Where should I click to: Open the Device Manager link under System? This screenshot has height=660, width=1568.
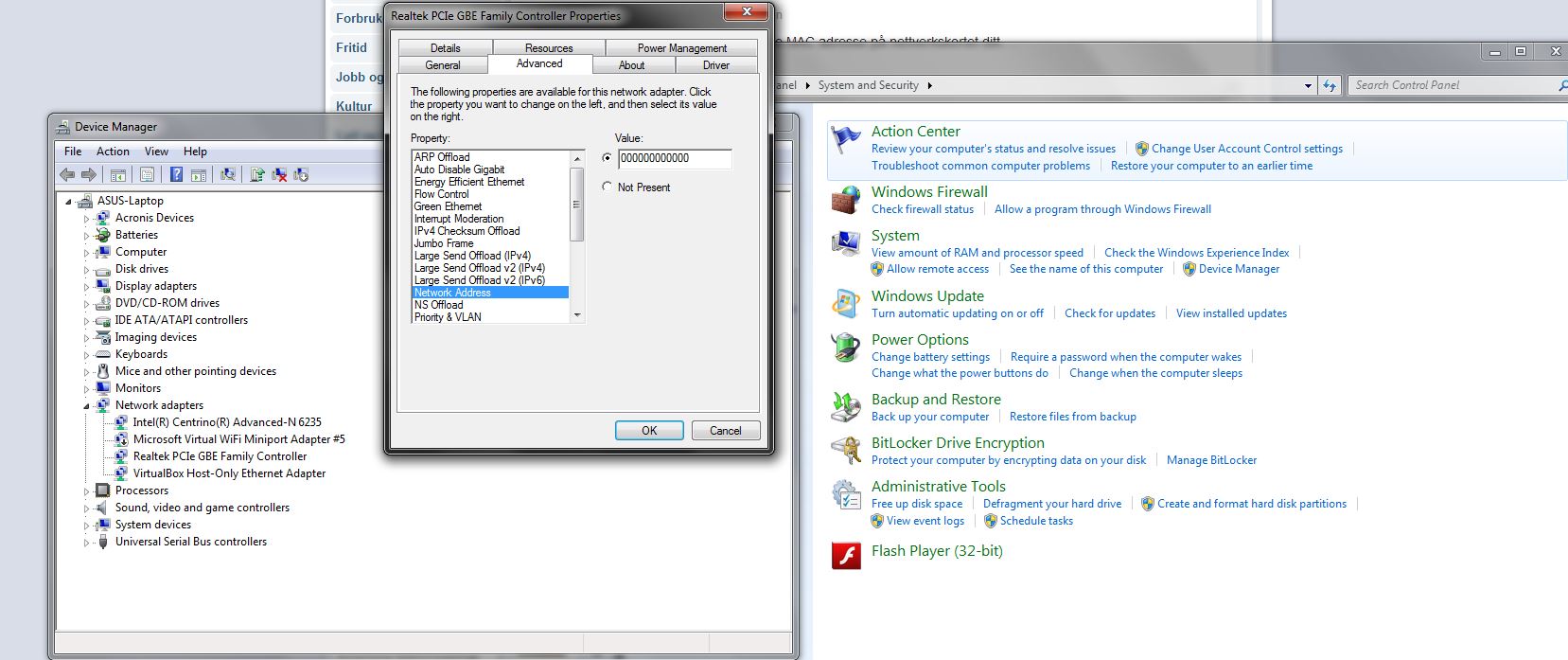click(1239, 269)
